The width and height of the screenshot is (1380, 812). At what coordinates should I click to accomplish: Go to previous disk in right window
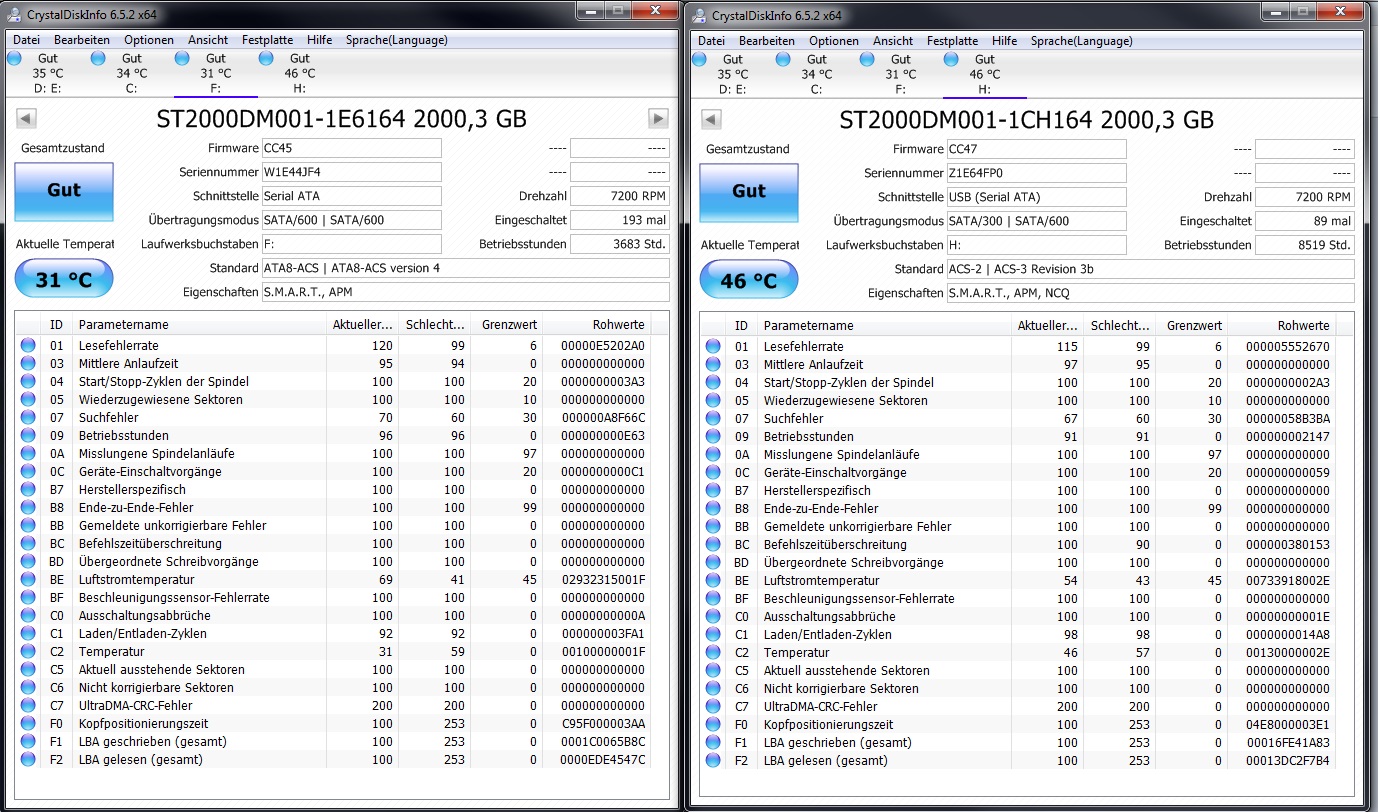pos(712,120)
